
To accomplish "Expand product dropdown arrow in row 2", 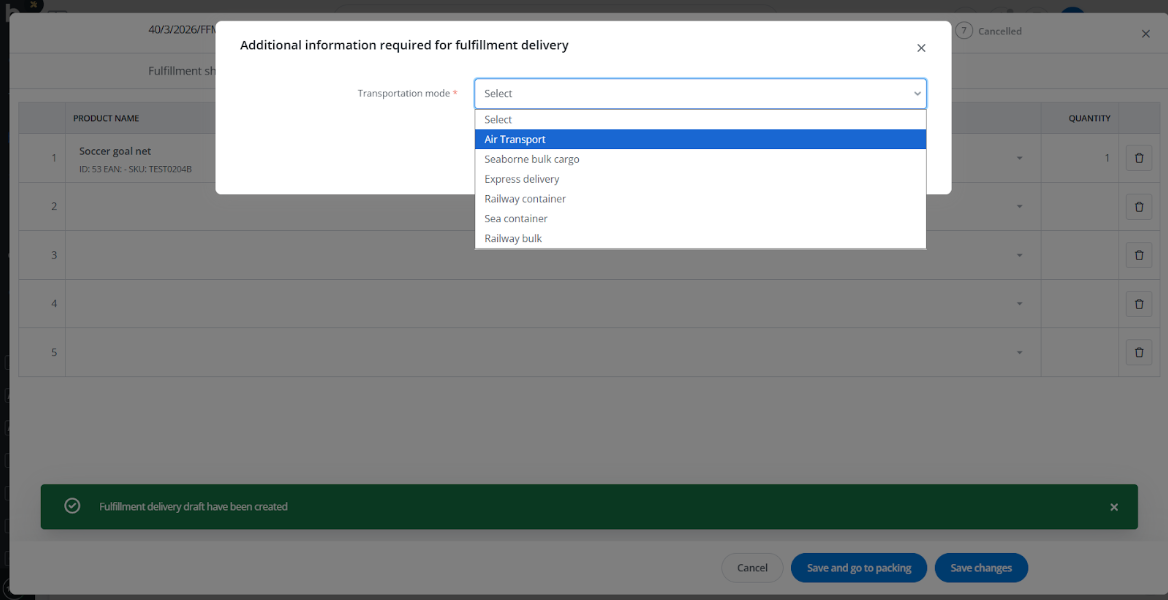I will (1019, 207).
